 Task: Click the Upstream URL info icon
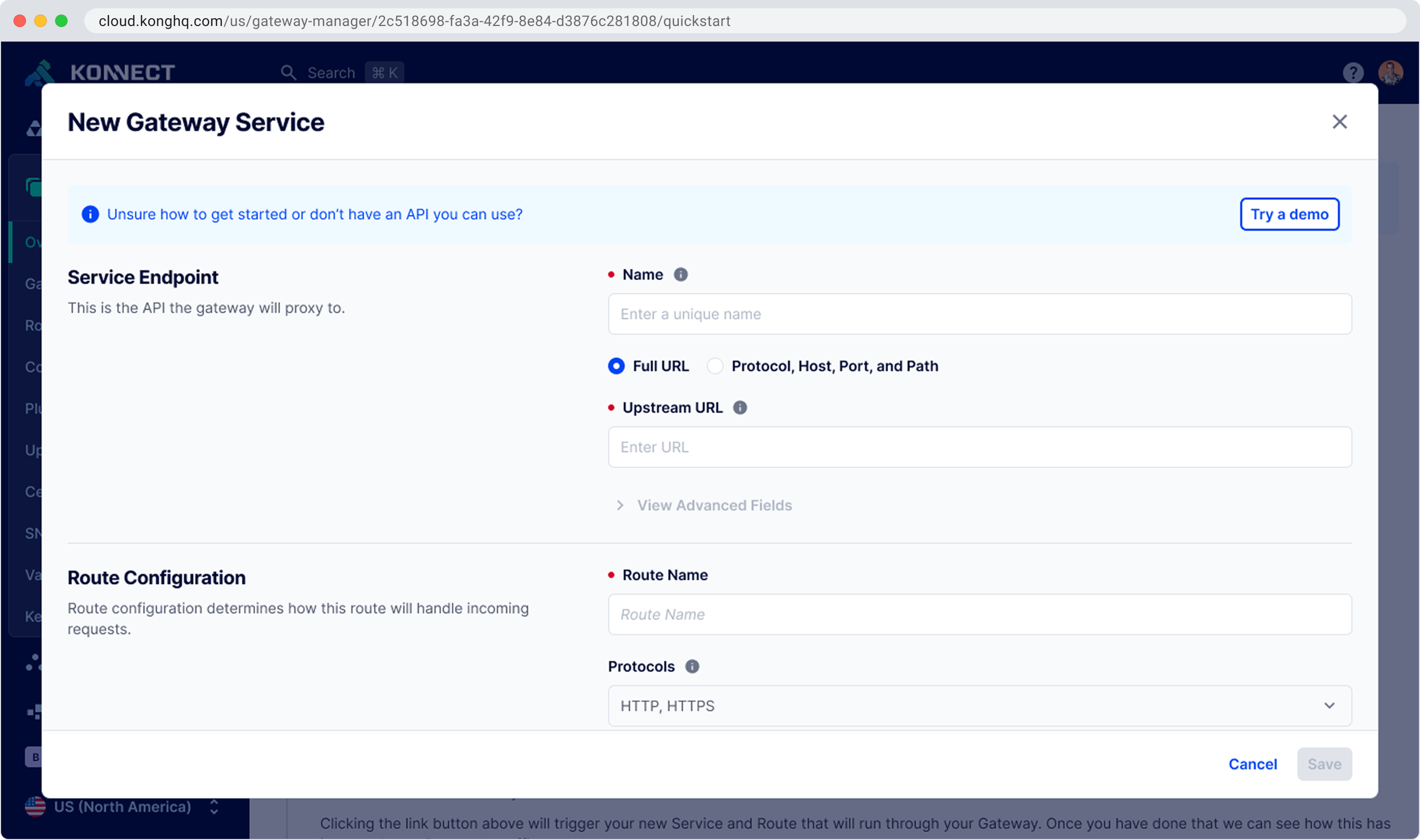pyautogui.click(x=740, y=408)
